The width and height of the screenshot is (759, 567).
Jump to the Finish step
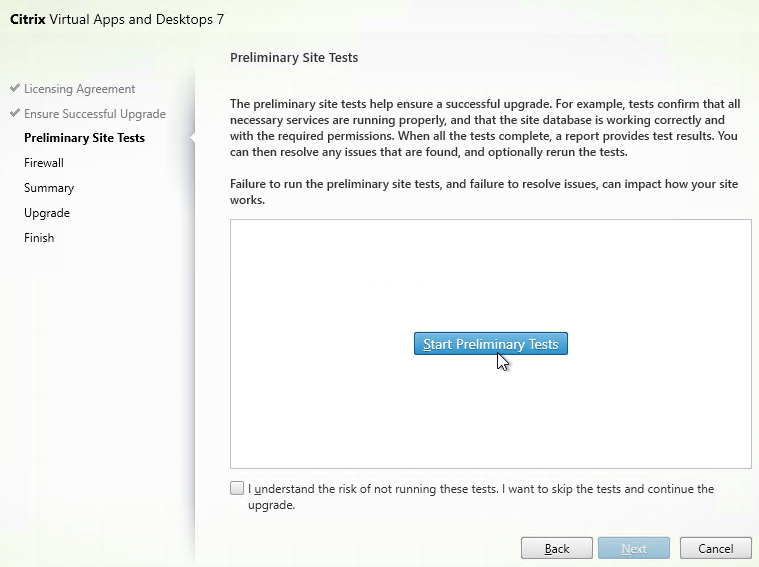[x=39, y=238]
